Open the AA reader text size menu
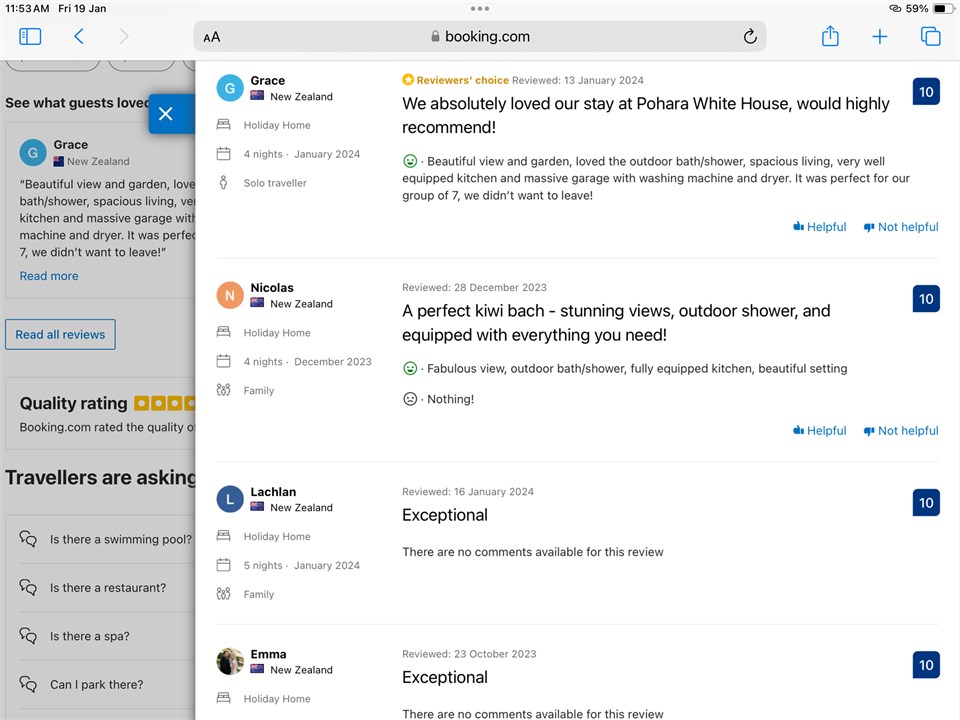This screenshot has width=960, height=720. click(212, 37)
